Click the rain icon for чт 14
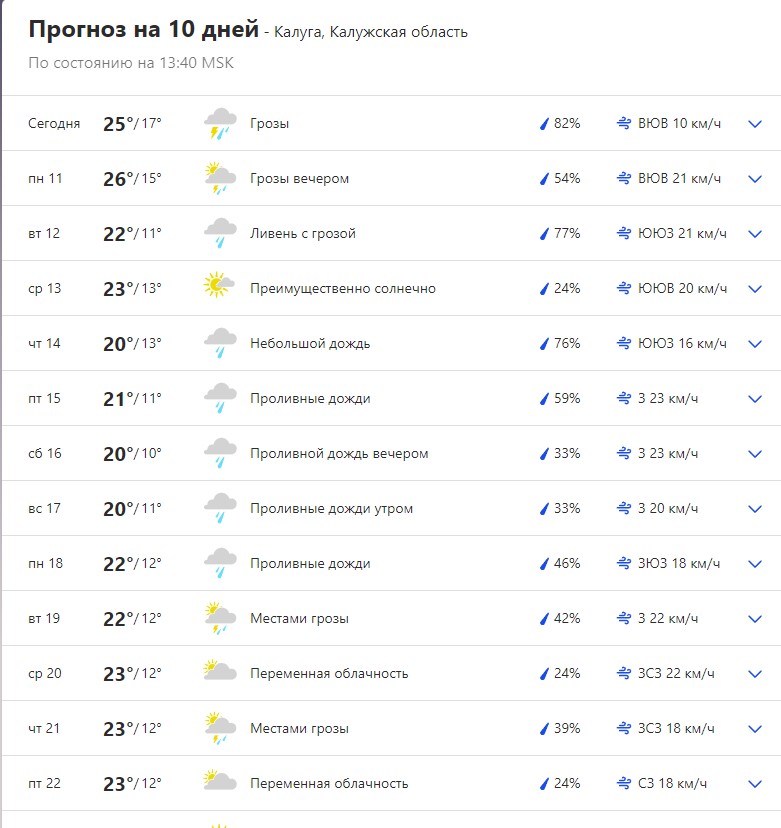 click(x=220, y=344)
